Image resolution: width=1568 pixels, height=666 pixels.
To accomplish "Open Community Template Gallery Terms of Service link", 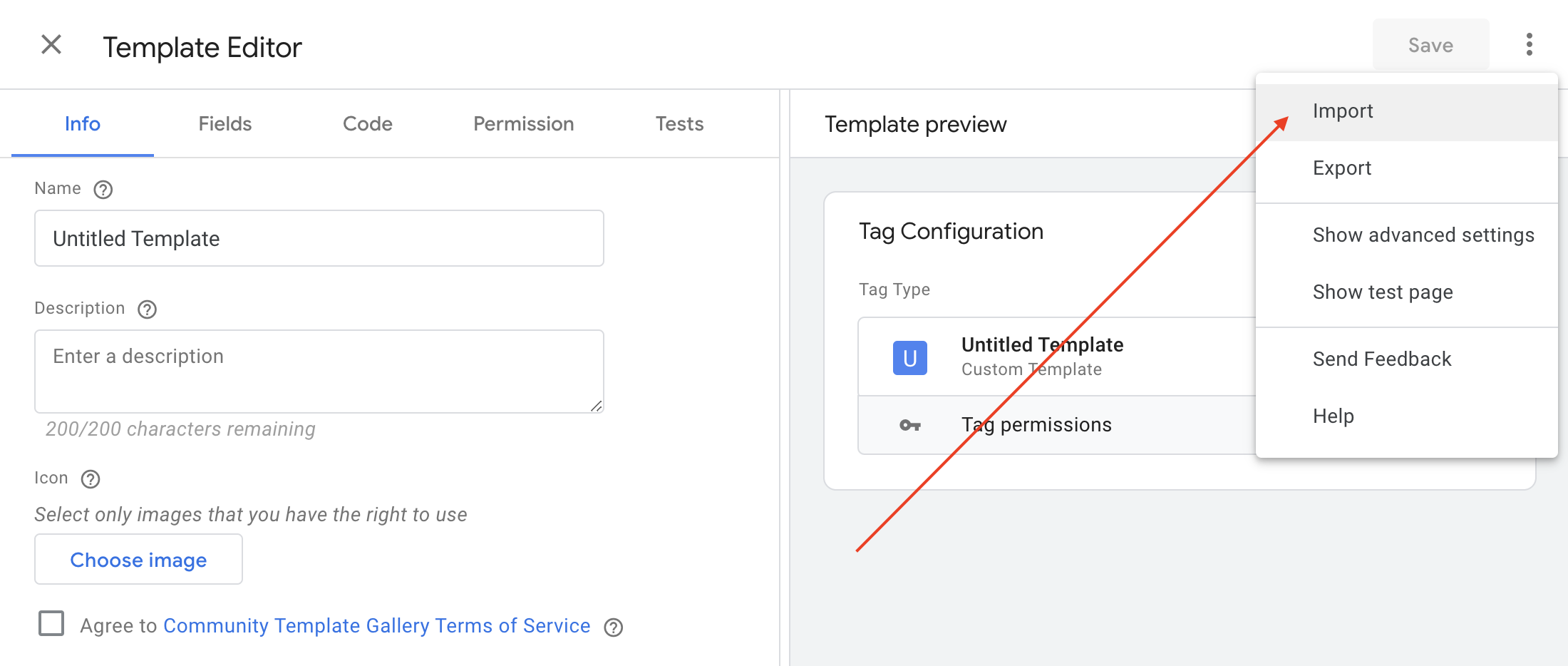I will [376, 626].
